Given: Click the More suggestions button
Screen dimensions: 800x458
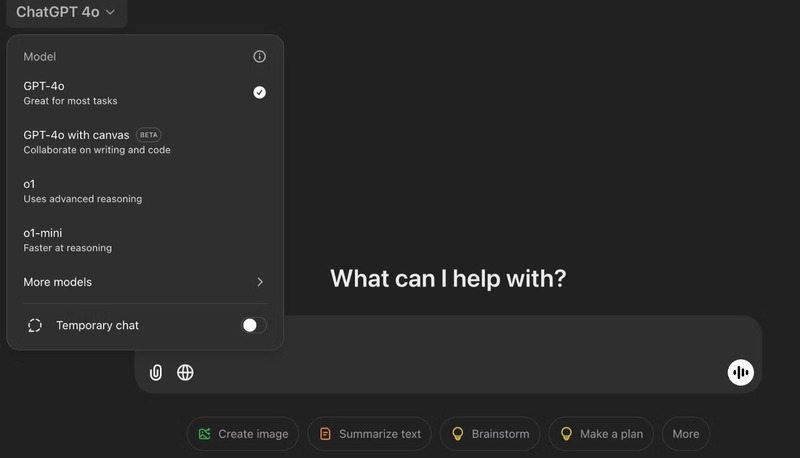Looking at the screenshot, I should click(686, 434).
